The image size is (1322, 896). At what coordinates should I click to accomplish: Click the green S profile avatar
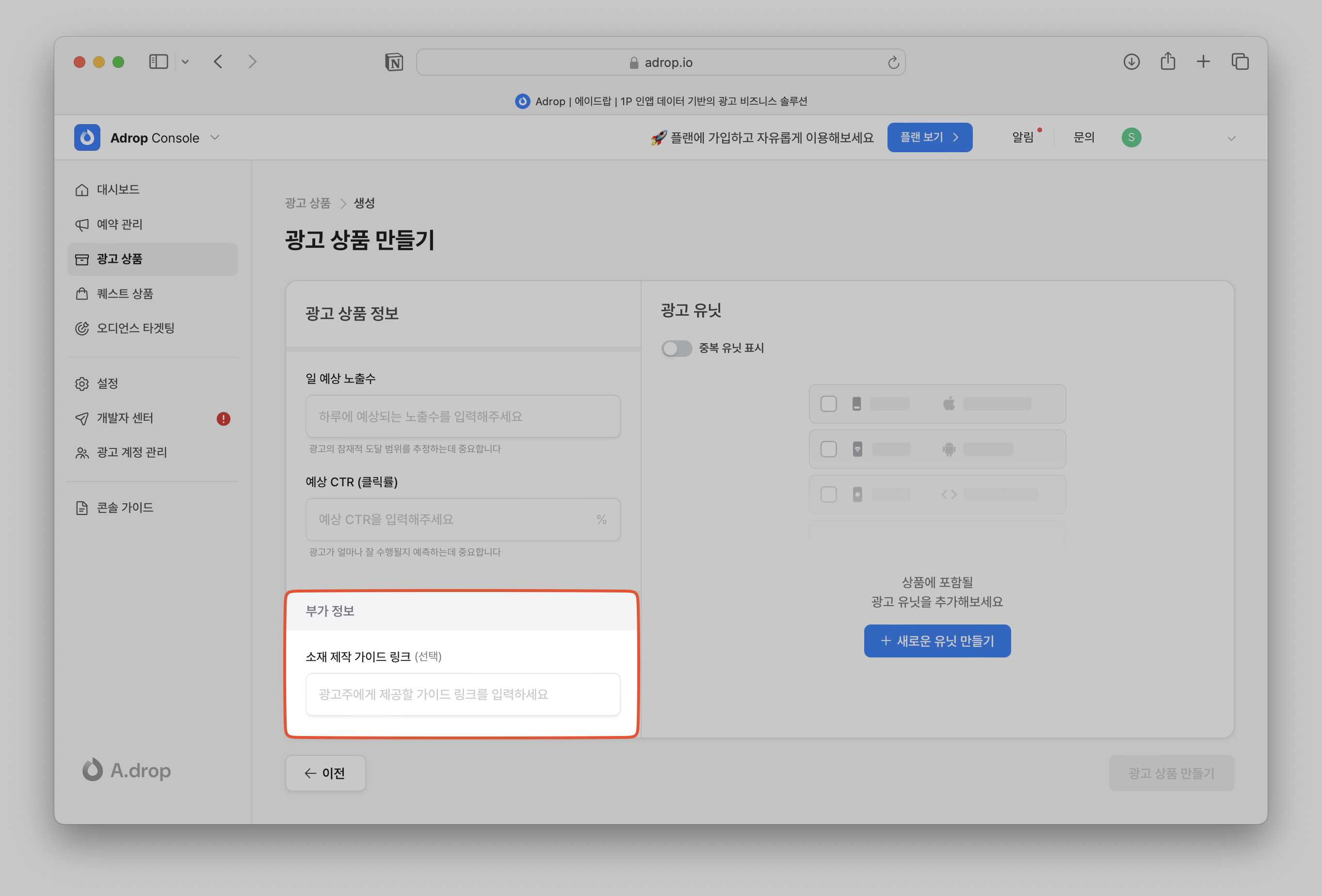point(1131,138)
